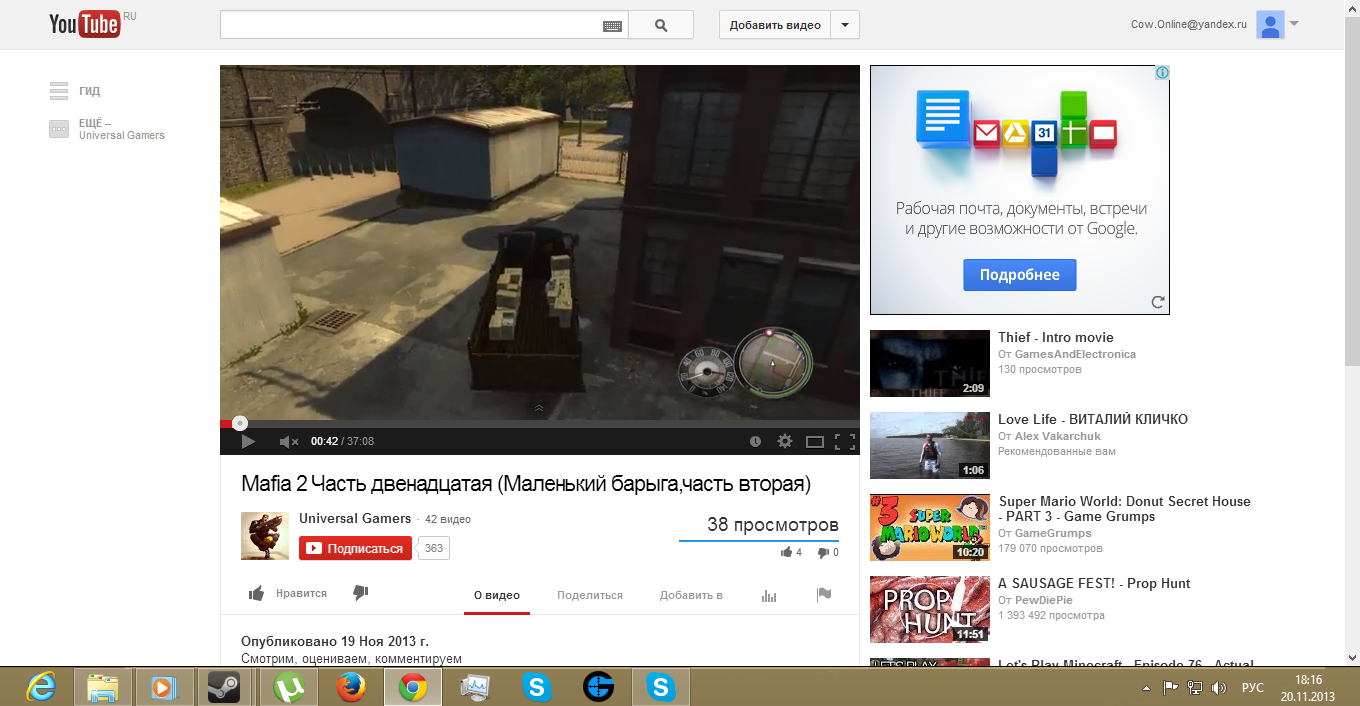Image resolution: width=1360 pixels, height=706 pixels.
Task: Open the Добавить в tab
Action: tap(691, 595)
